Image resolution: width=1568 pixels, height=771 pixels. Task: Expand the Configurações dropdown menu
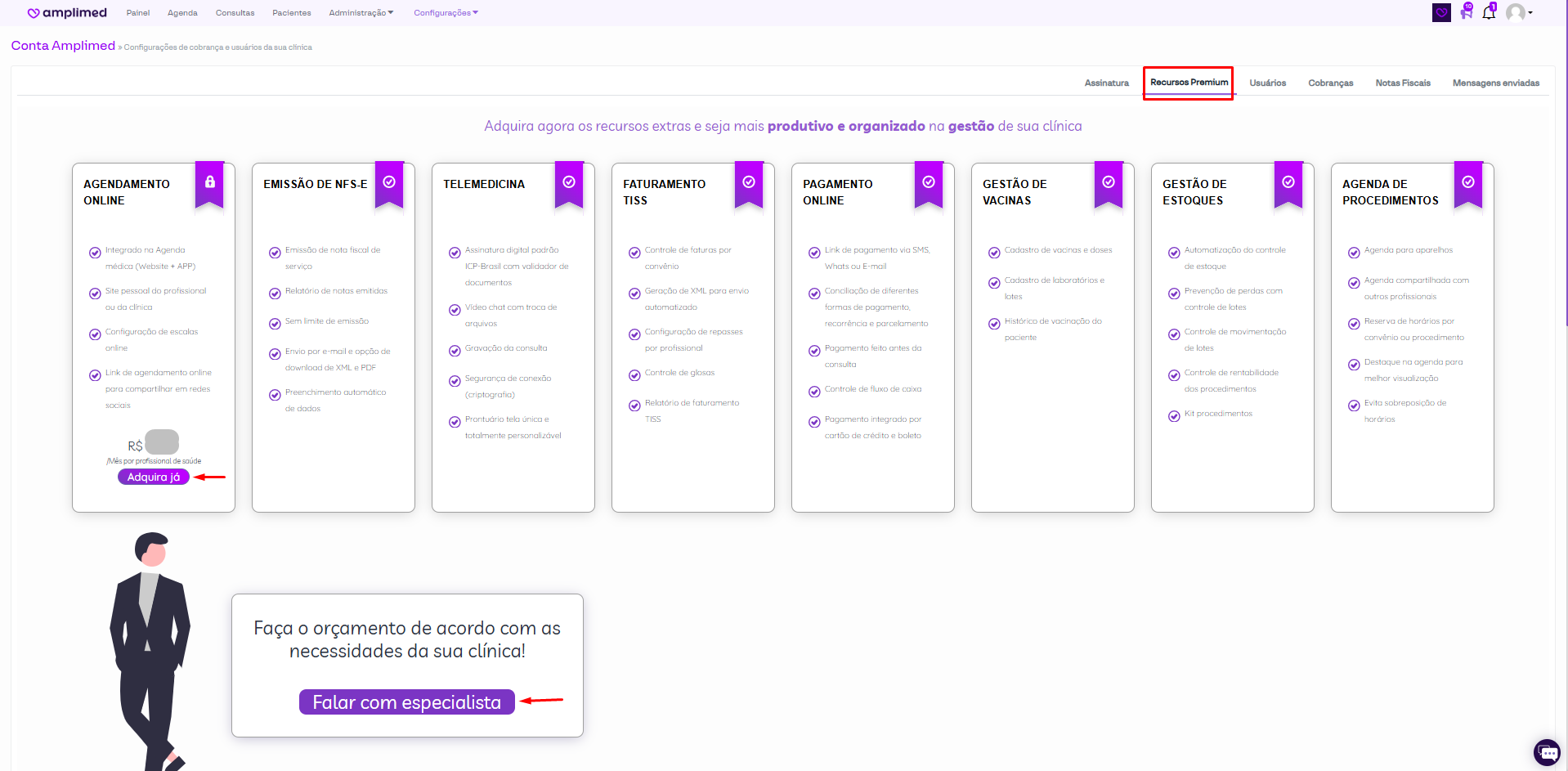pyautogui.click(x=446, y=13)
